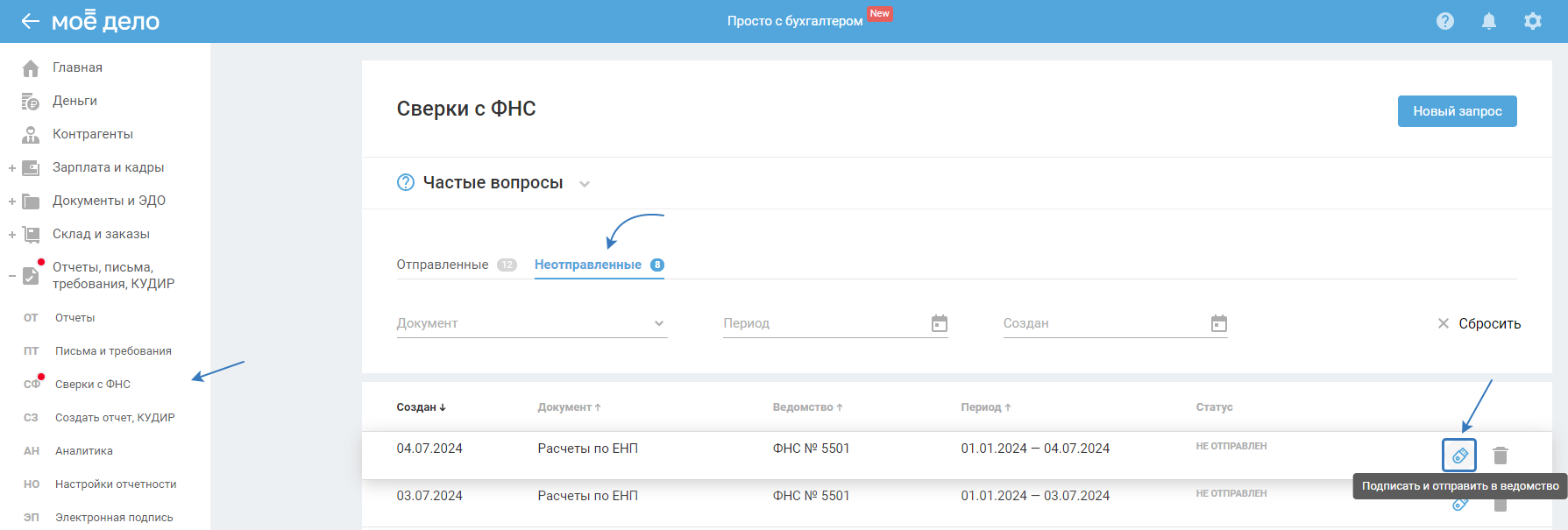This screenshot has width=1568, height=530.
Task: Open notifications bell icon
Action: click(1489, 21)
